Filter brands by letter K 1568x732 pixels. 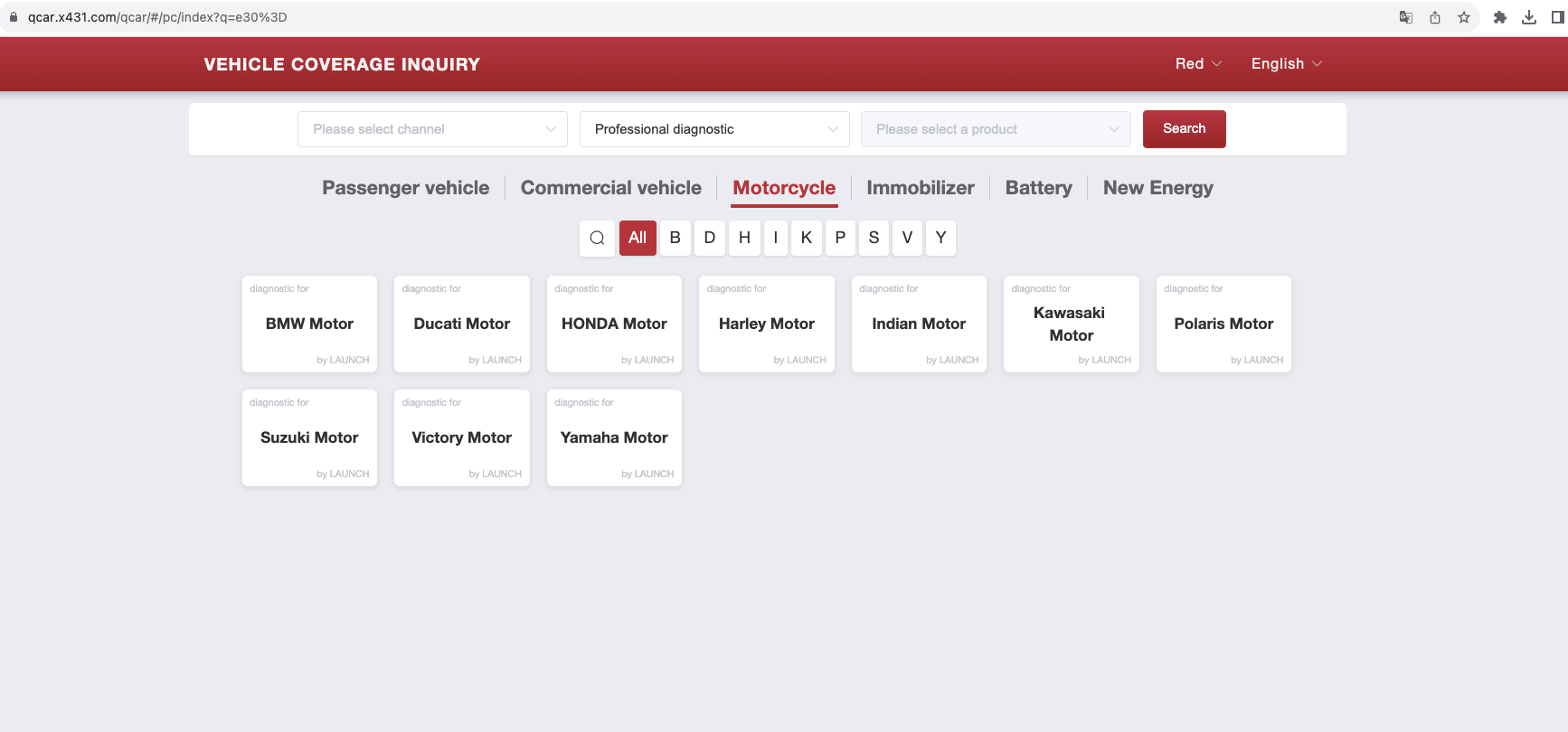pyautogui.click(x=807, y=238)
